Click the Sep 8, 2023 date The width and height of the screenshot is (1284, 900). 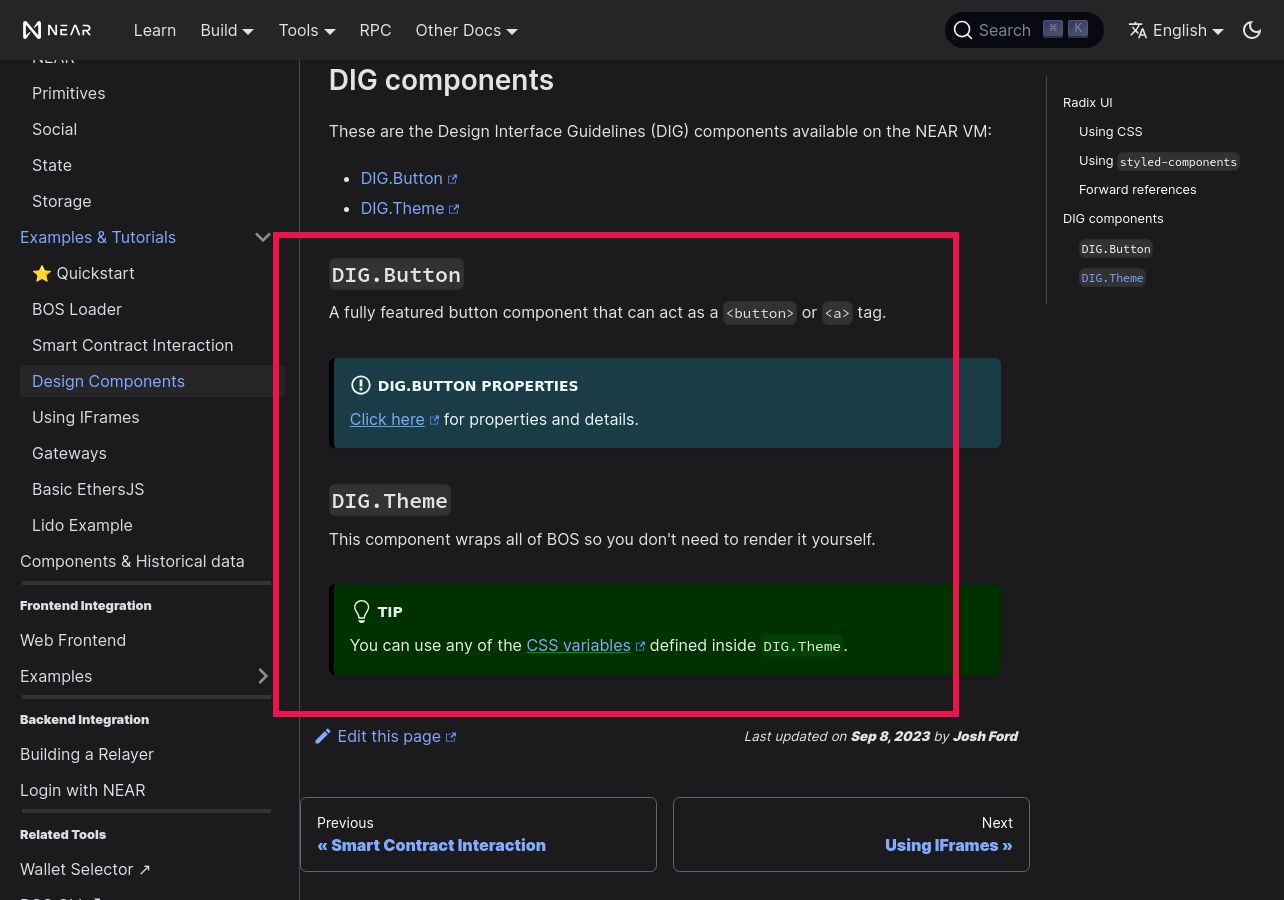tap(890, 736)
